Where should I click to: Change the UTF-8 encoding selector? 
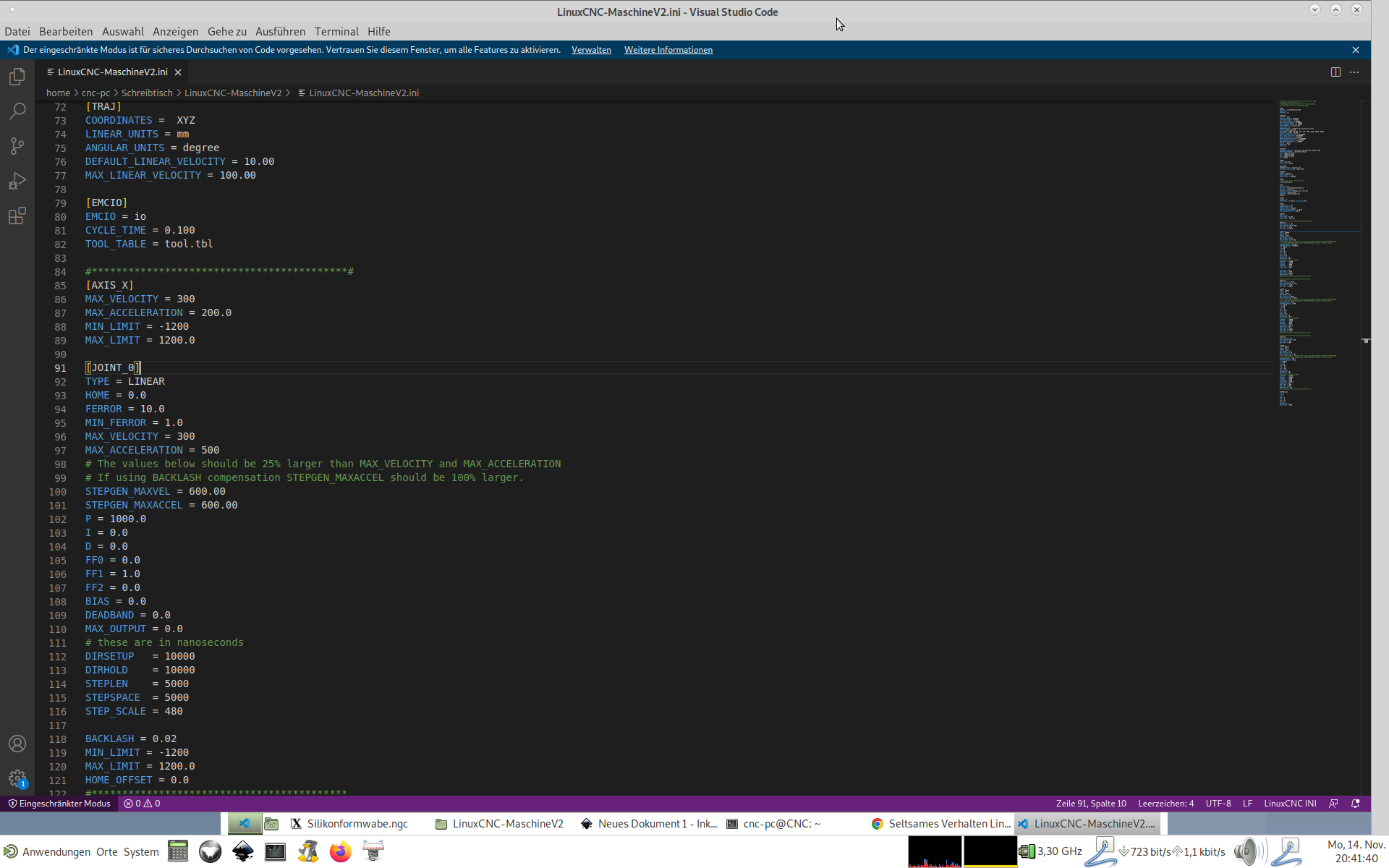click(x=1218, y=804)
